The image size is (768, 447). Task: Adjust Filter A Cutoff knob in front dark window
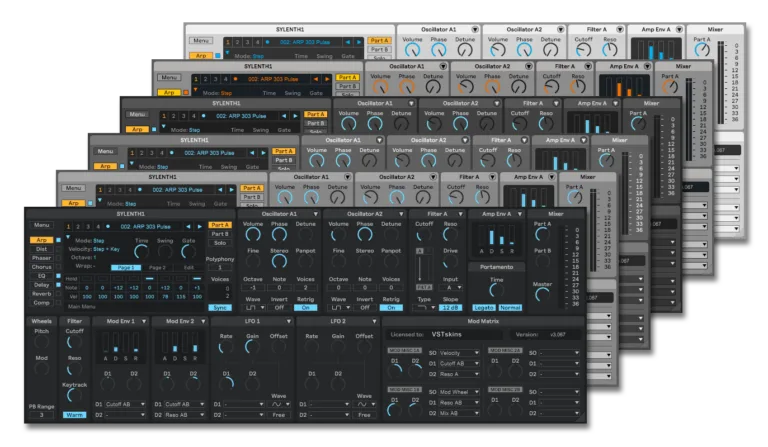(x=424, y=235)
